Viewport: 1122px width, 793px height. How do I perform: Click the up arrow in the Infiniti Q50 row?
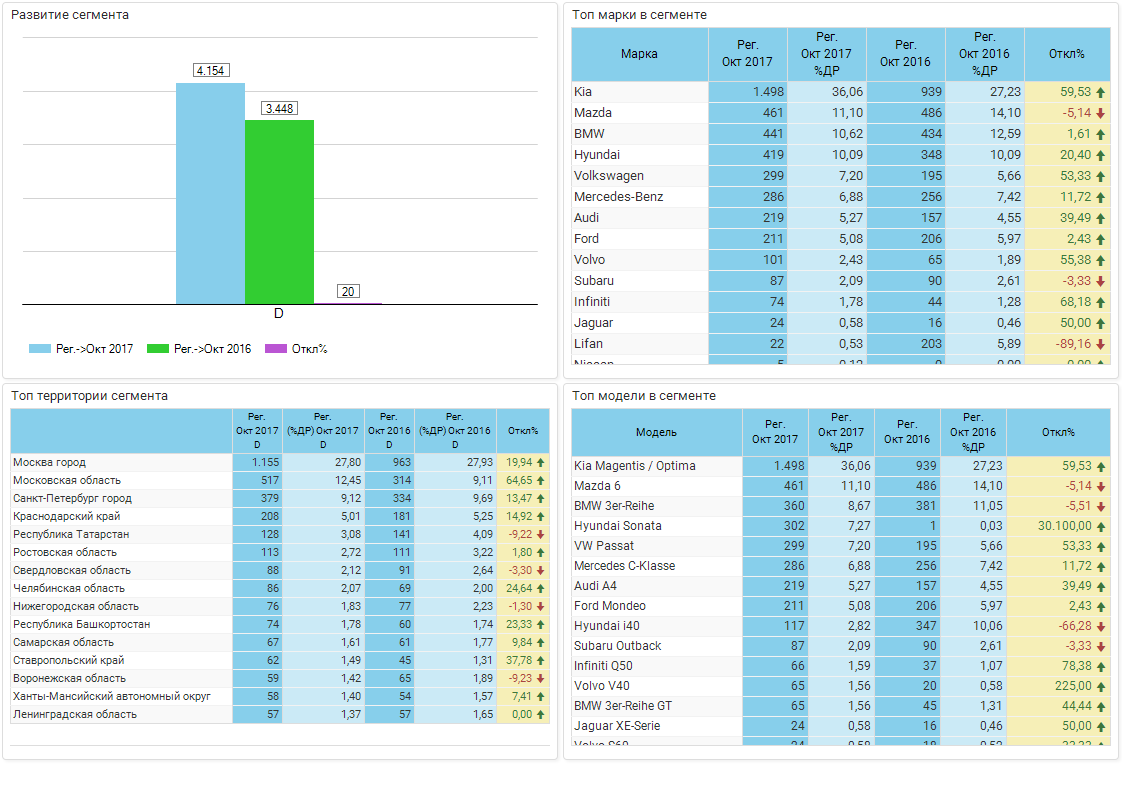tap(1100, 666)
